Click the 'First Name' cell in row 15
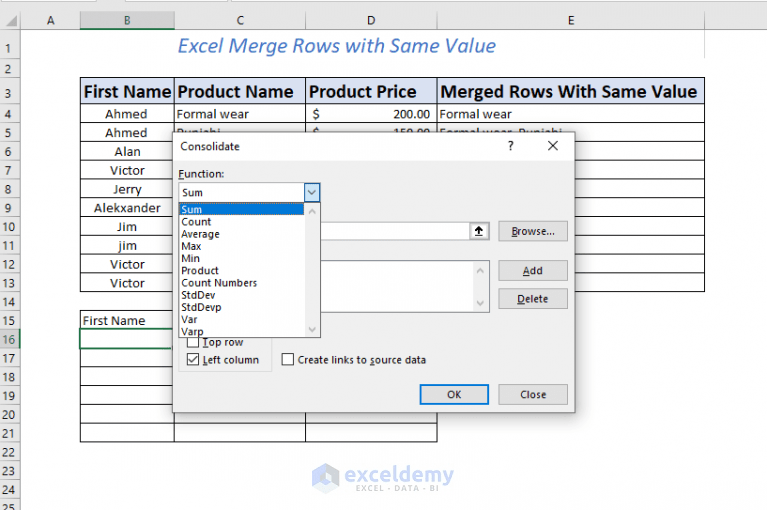The image size is (767, 510). pos(127,320)
